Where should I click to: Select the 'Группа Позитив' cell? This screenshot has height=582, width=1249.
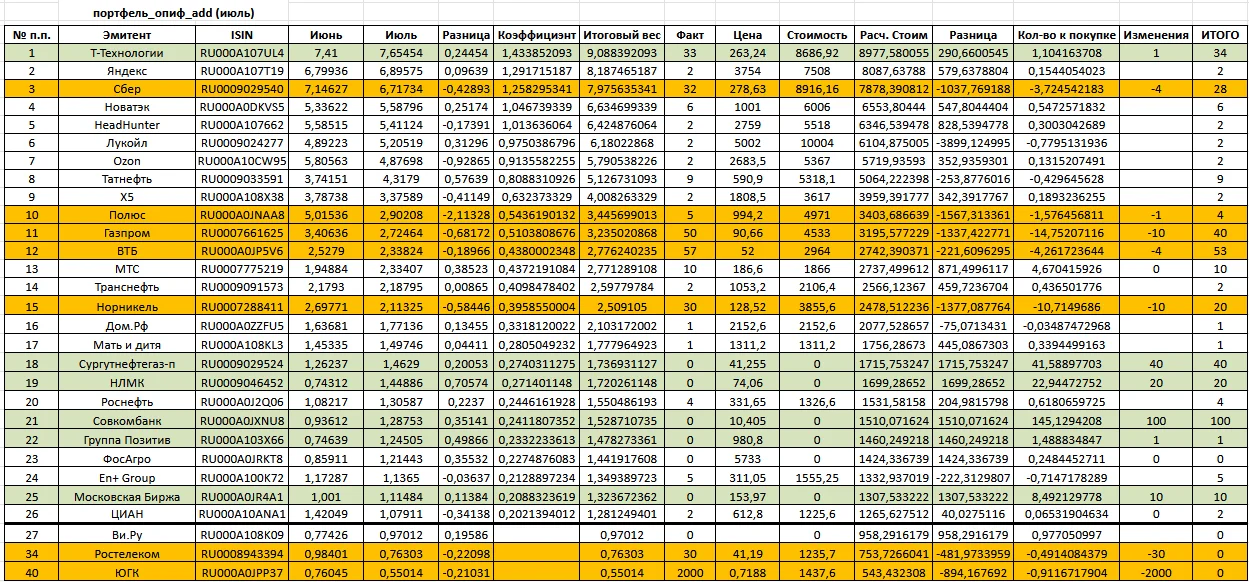(127, 440)
